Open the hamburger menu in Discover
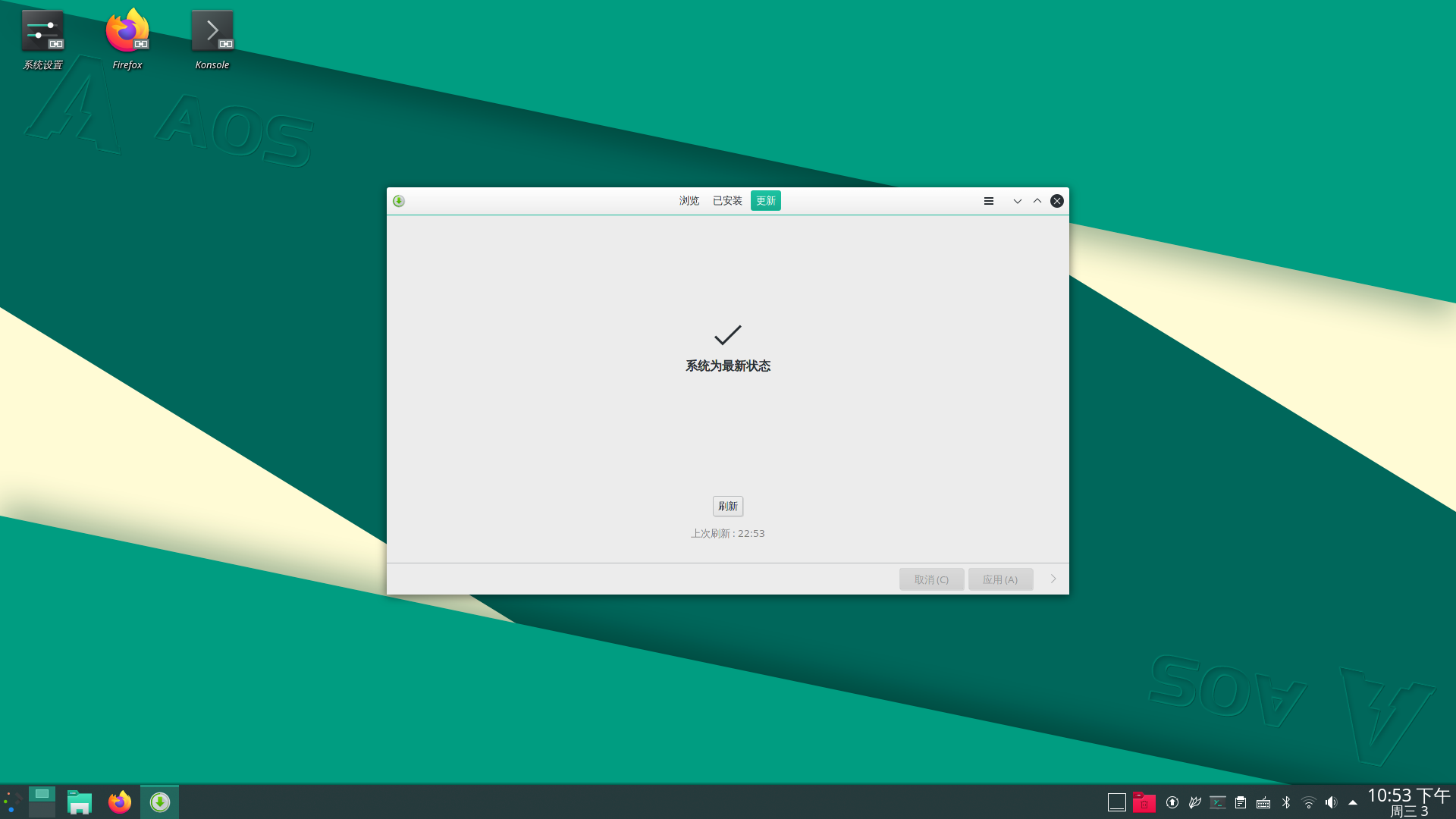Viewport: 1456px width, 819px height. pyautogui.click(x=988, y=201)
